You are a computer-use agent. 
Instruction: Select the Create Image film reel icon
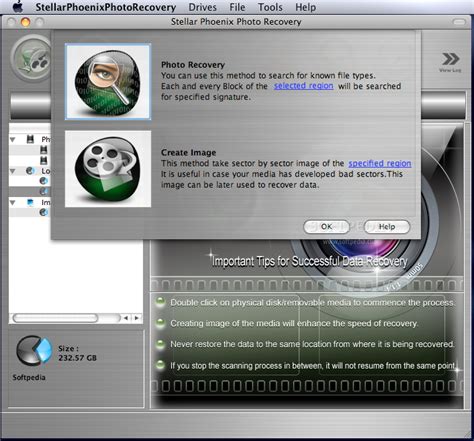point(108,169)
